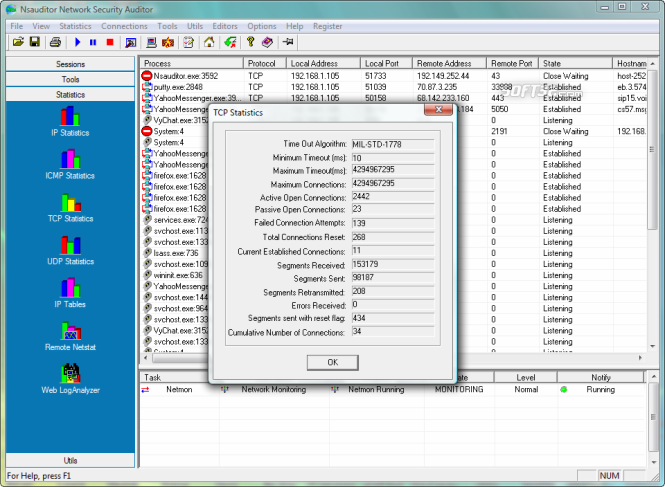Click the Notify column header in task pane

click(x=601, y=378)
